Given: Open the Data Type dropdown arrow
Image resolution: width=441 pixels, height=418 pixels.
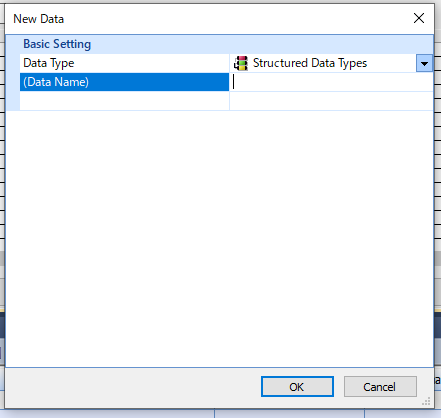Looking at the screenshot, I should click(424, 63).
